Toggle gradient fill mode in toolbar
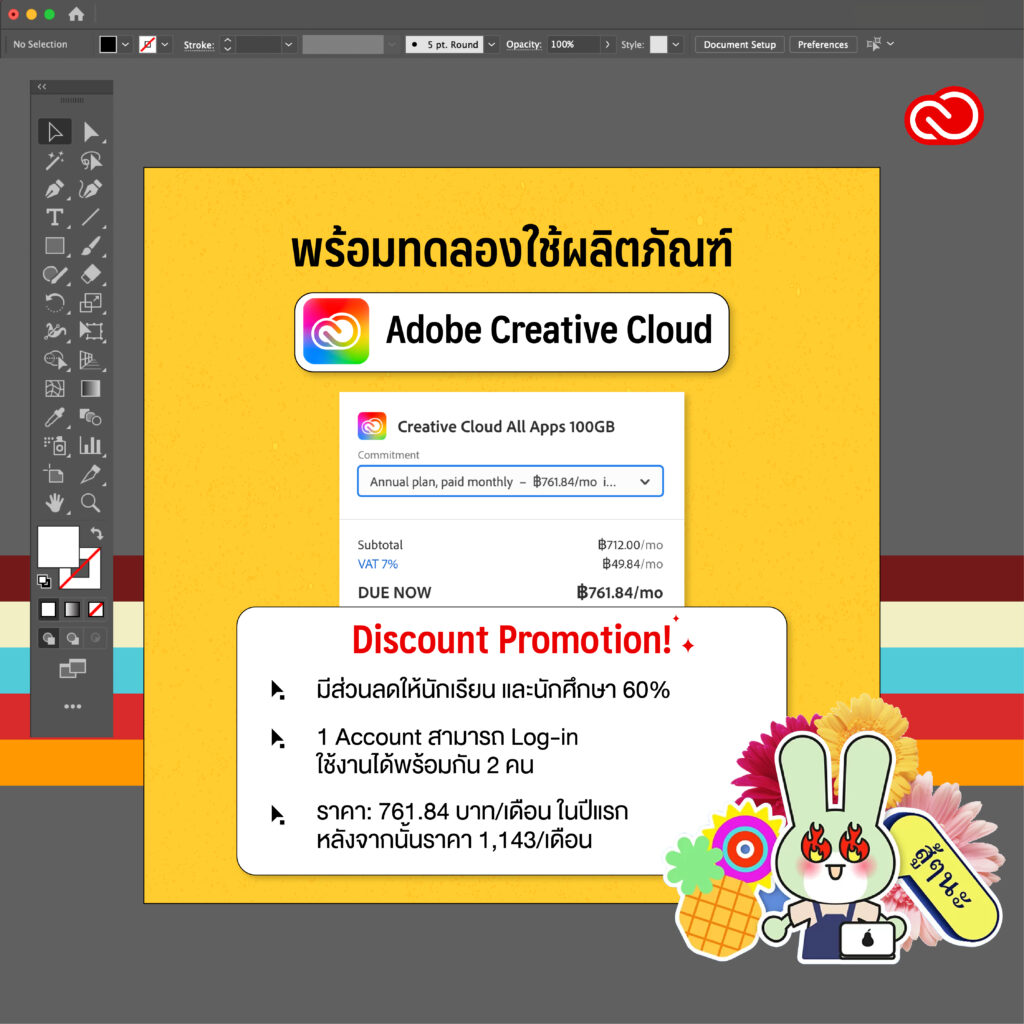 (70, 609)
